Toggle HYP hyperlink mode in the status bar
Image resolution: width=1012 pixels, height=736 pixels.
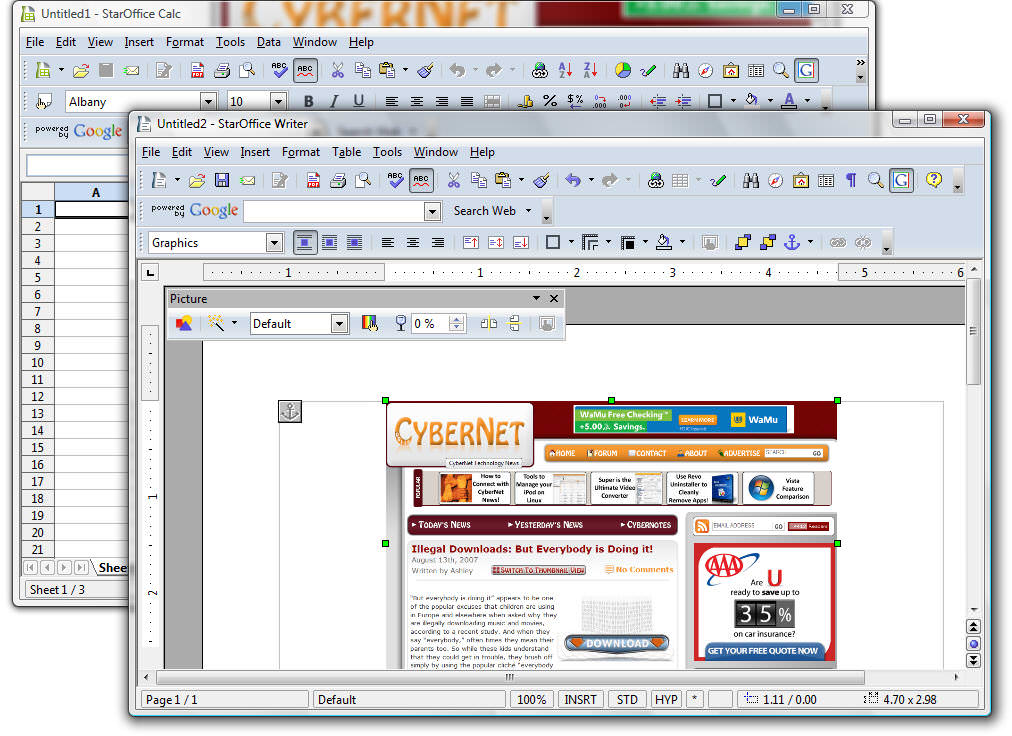point(666,699)
